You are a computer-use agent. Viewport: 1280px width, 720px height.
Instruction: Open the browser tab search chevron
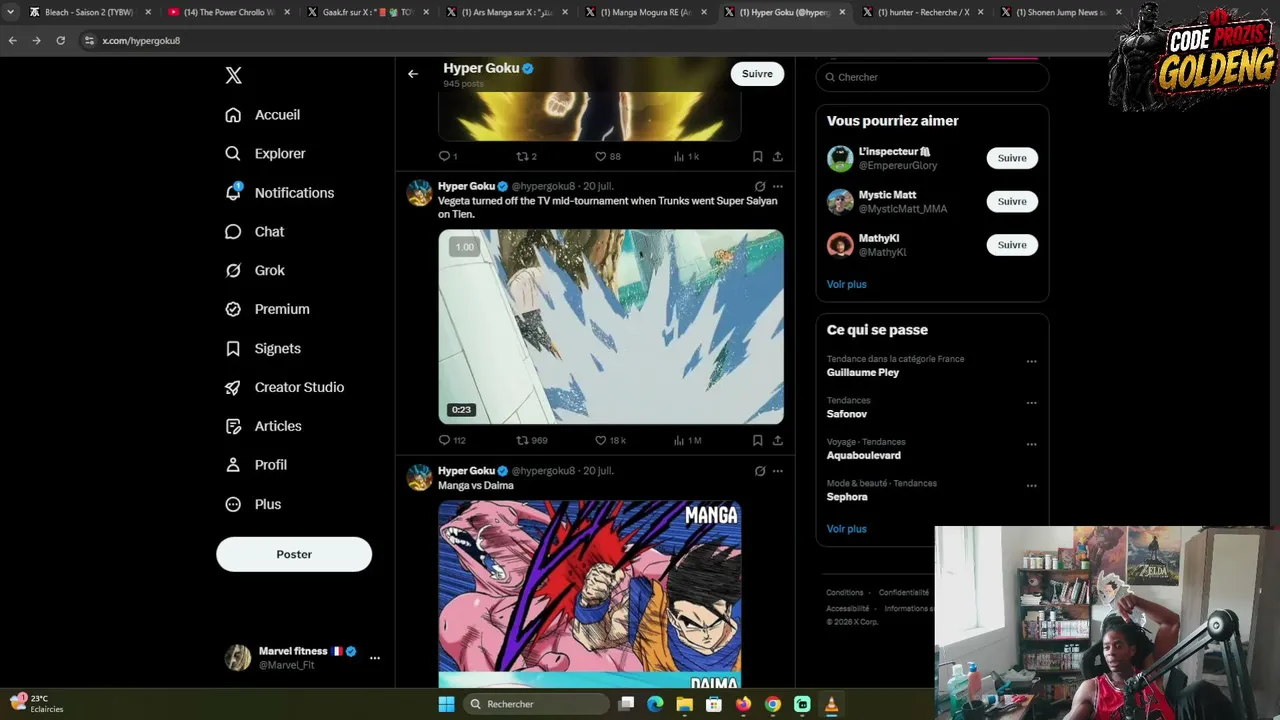[10, 12]
